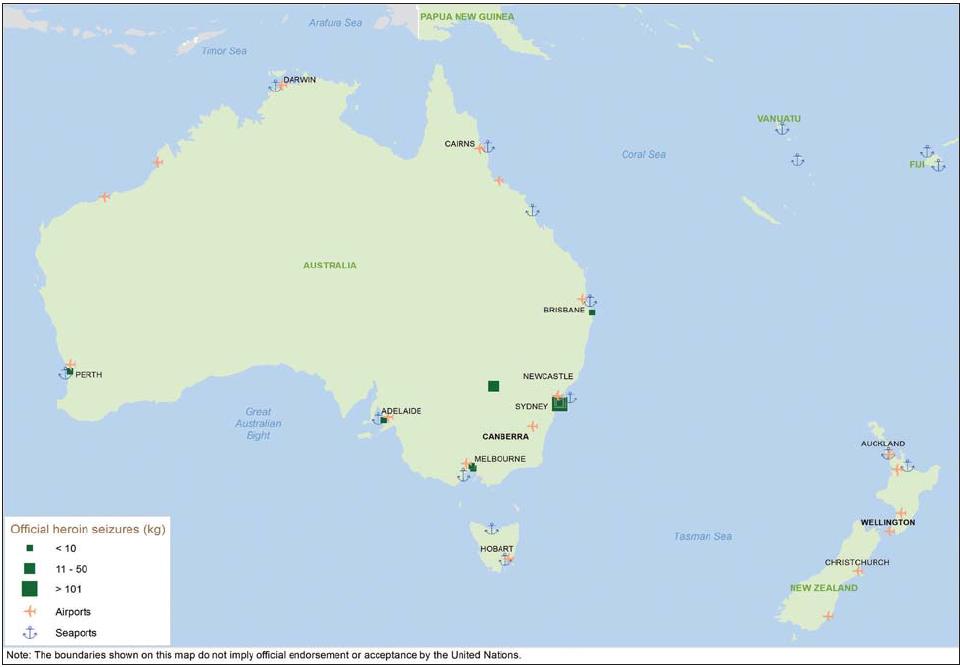This screenshot has width=960, height=667.
Task: Click the airport marker at Cairns
Action: click(x=480, y=148)
